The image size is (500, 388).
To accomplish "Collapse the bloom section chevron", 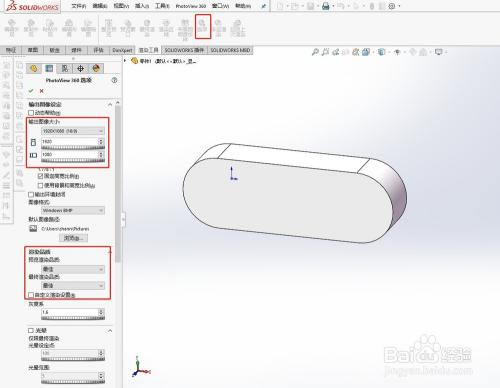I will click(110, 331).
